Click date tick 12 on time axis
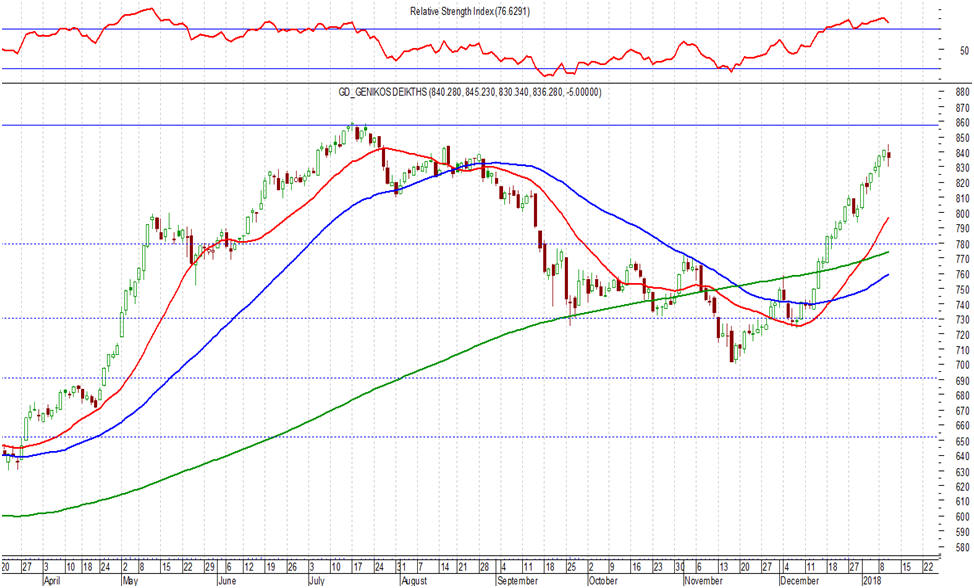The width and height of the screenshot is (974, 588). click(x=249, y=567)
